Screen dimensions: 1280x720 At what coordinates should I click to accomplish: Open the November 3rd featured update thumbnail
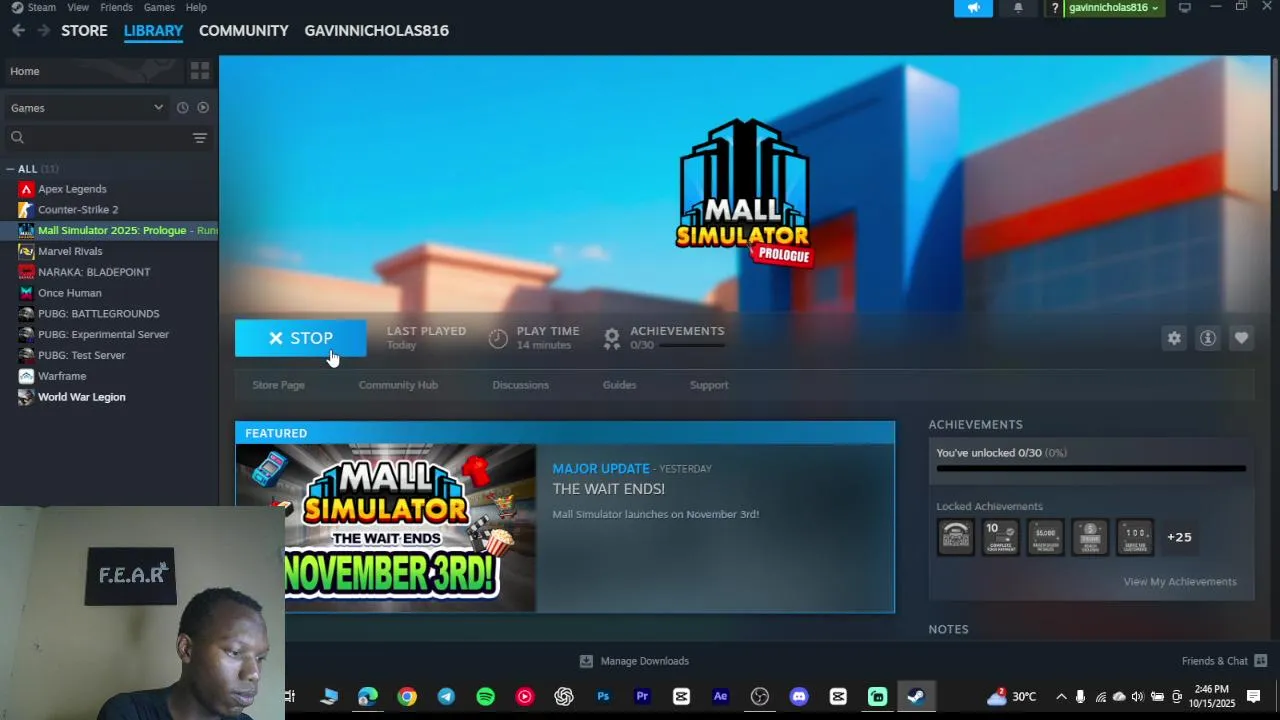(x=386, y=528)
